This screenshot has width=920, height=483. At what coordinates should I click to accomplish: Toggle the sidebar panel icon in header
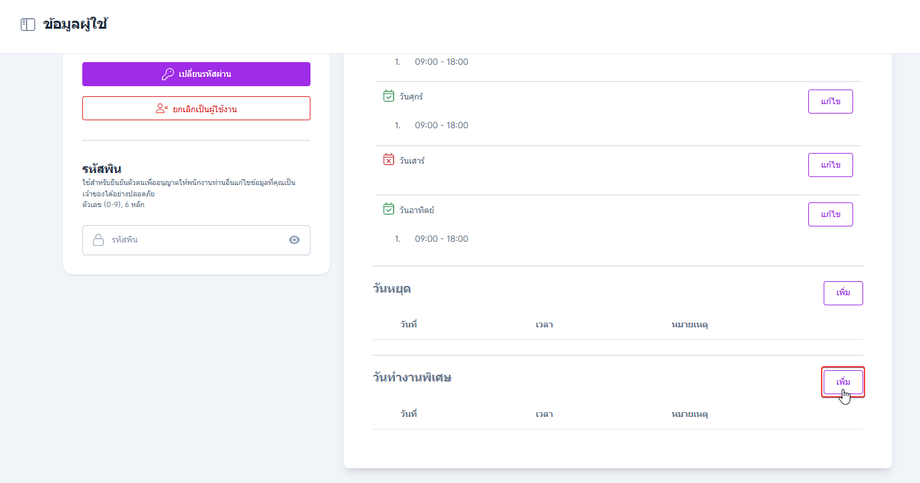pyautogui.click(x=28, y=25)
